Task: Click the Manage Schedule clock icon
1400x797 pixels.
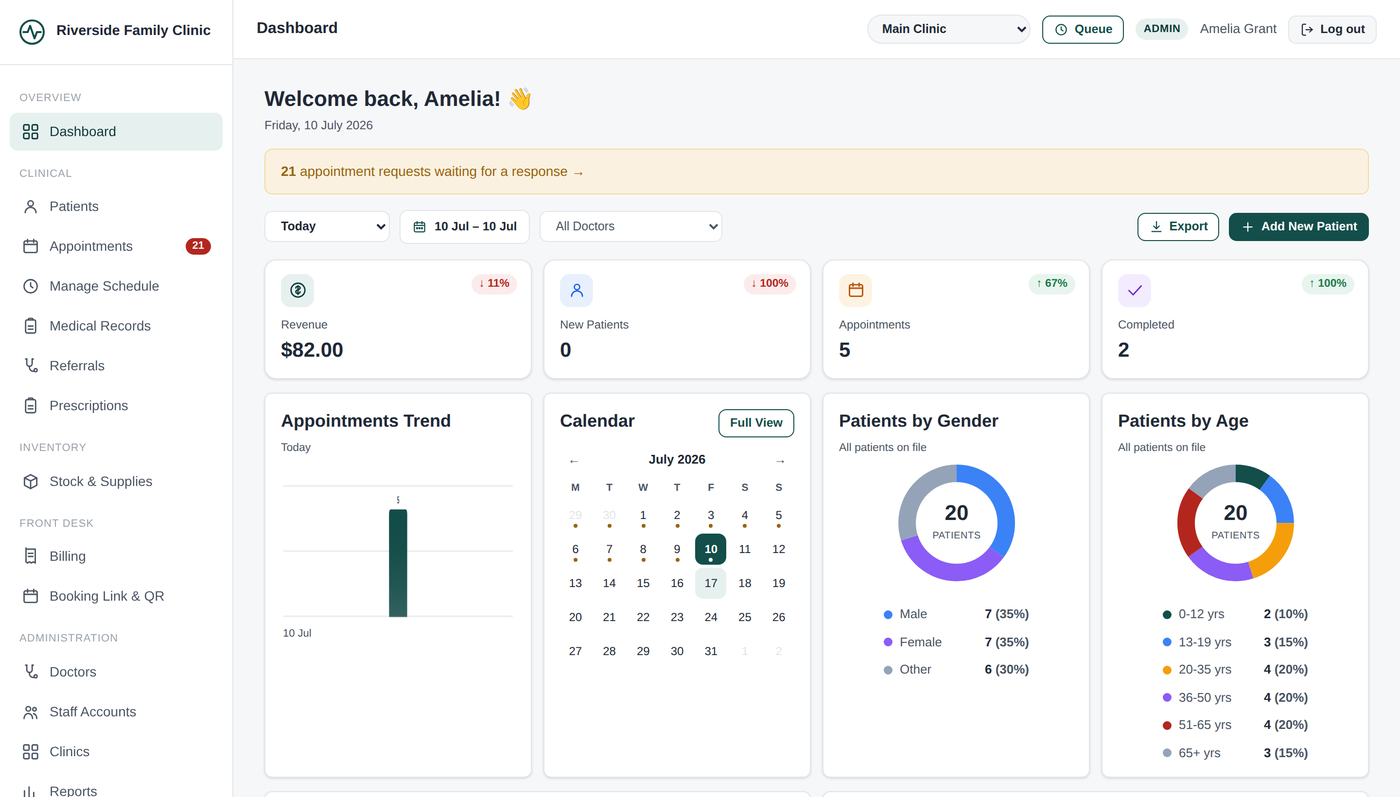Action: (31, 286)
